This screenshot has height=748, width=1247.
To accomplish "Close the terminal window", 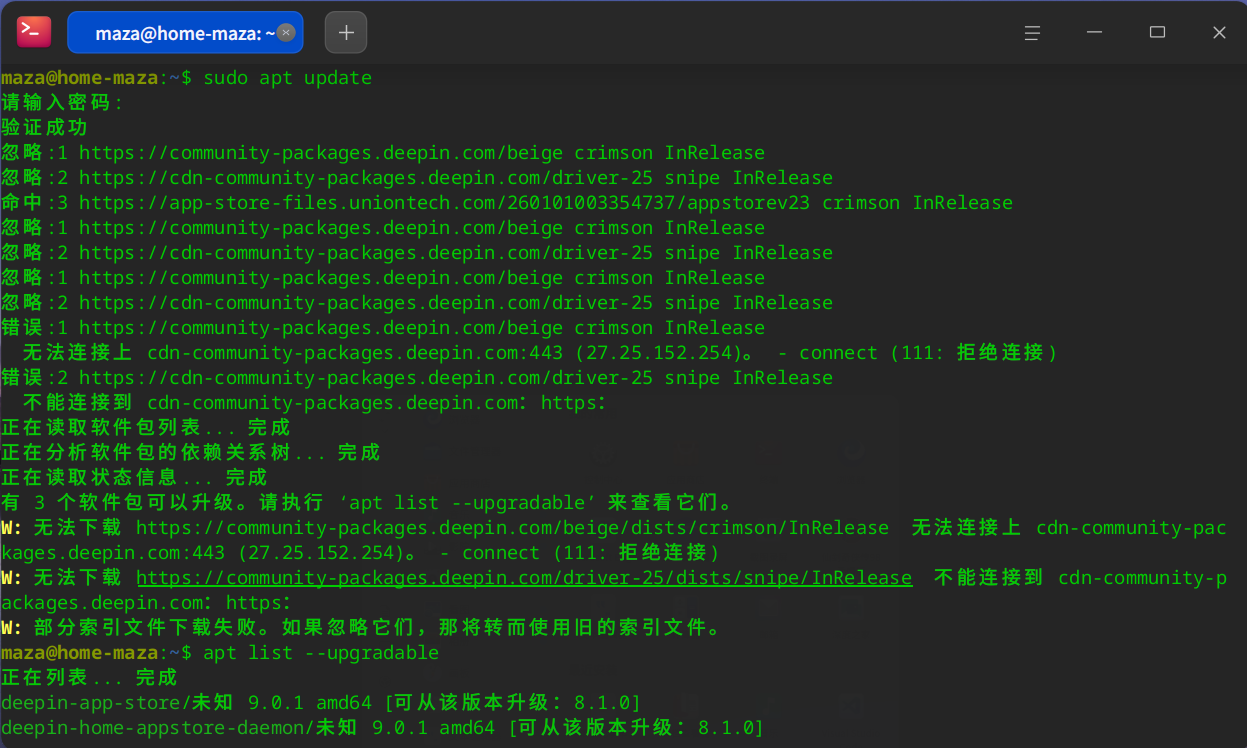I will [1219, 33].
